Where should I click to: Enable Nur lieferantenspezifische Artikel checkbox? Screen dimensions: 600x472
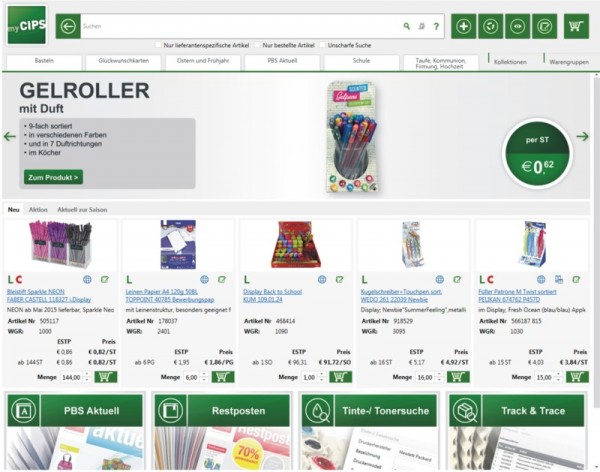click(158, 45)
